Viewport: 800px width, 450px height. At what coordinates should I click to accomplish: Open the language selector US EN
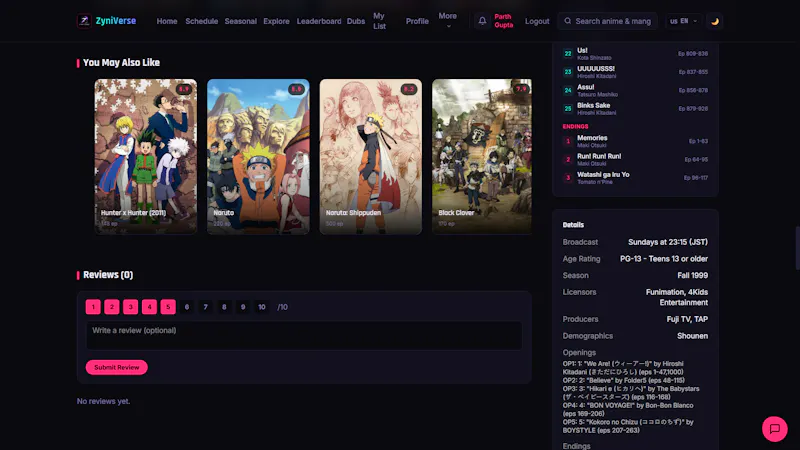[683, 21]
